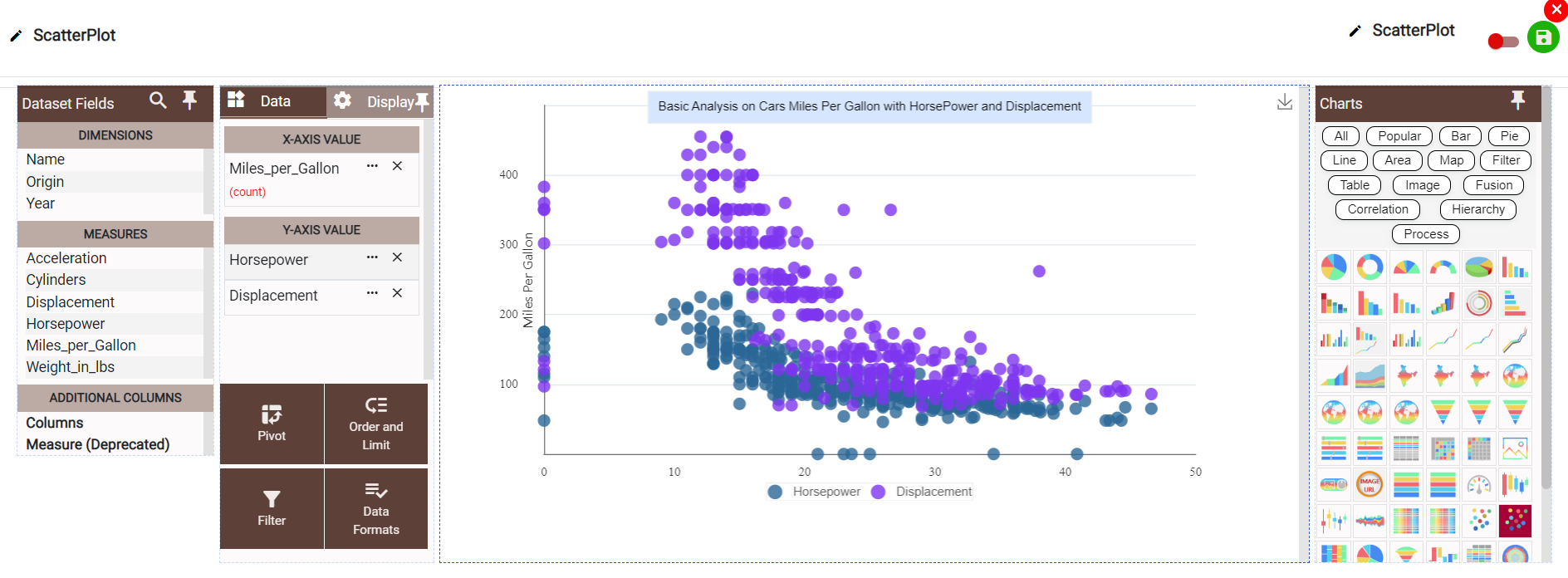The image size is (1568, 578).
Task: Pin the Dataset Fields panel
Action: click(x=189, y=100)
